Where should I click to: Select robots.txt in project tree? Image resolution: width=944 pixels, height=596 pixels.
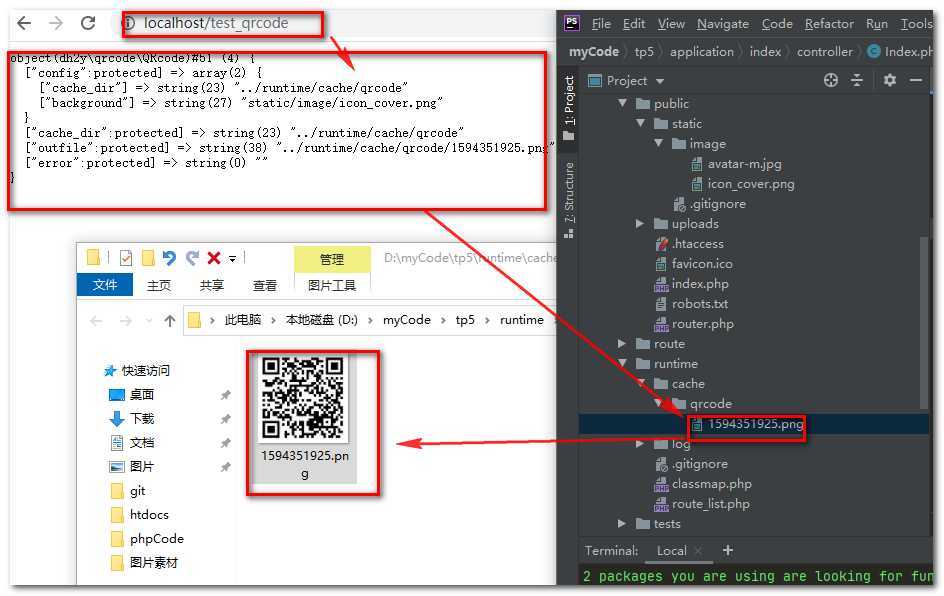click(x=691, y=304)
